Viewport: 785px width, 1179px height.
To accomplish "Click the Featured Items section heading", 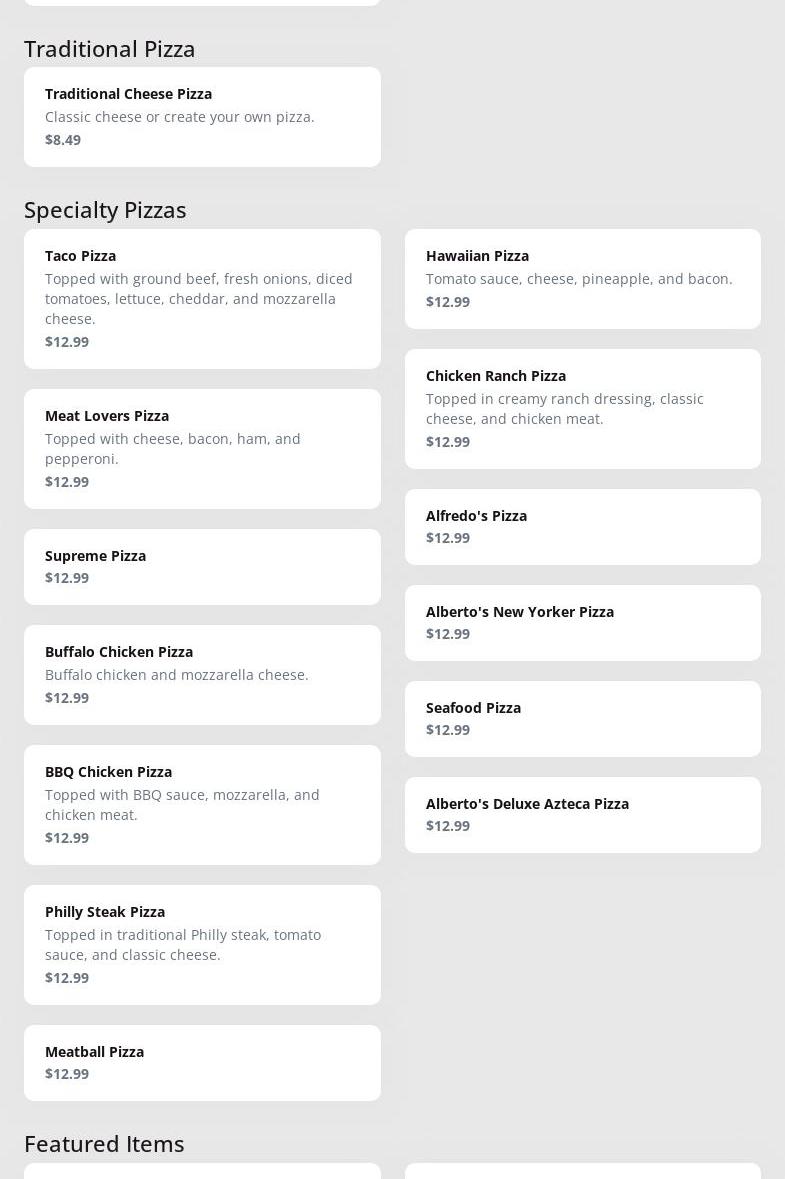I will point(104,1144).
